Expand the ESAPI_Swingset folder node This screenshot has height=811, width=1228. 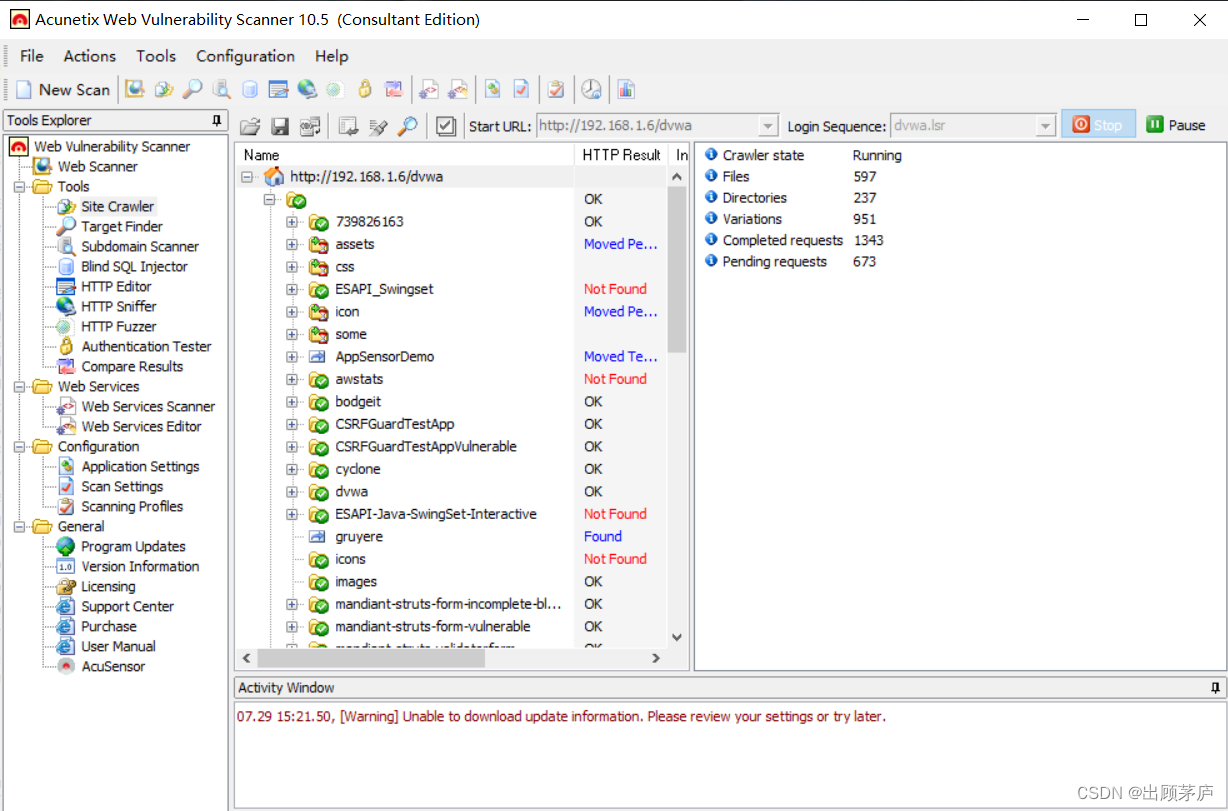292,289
